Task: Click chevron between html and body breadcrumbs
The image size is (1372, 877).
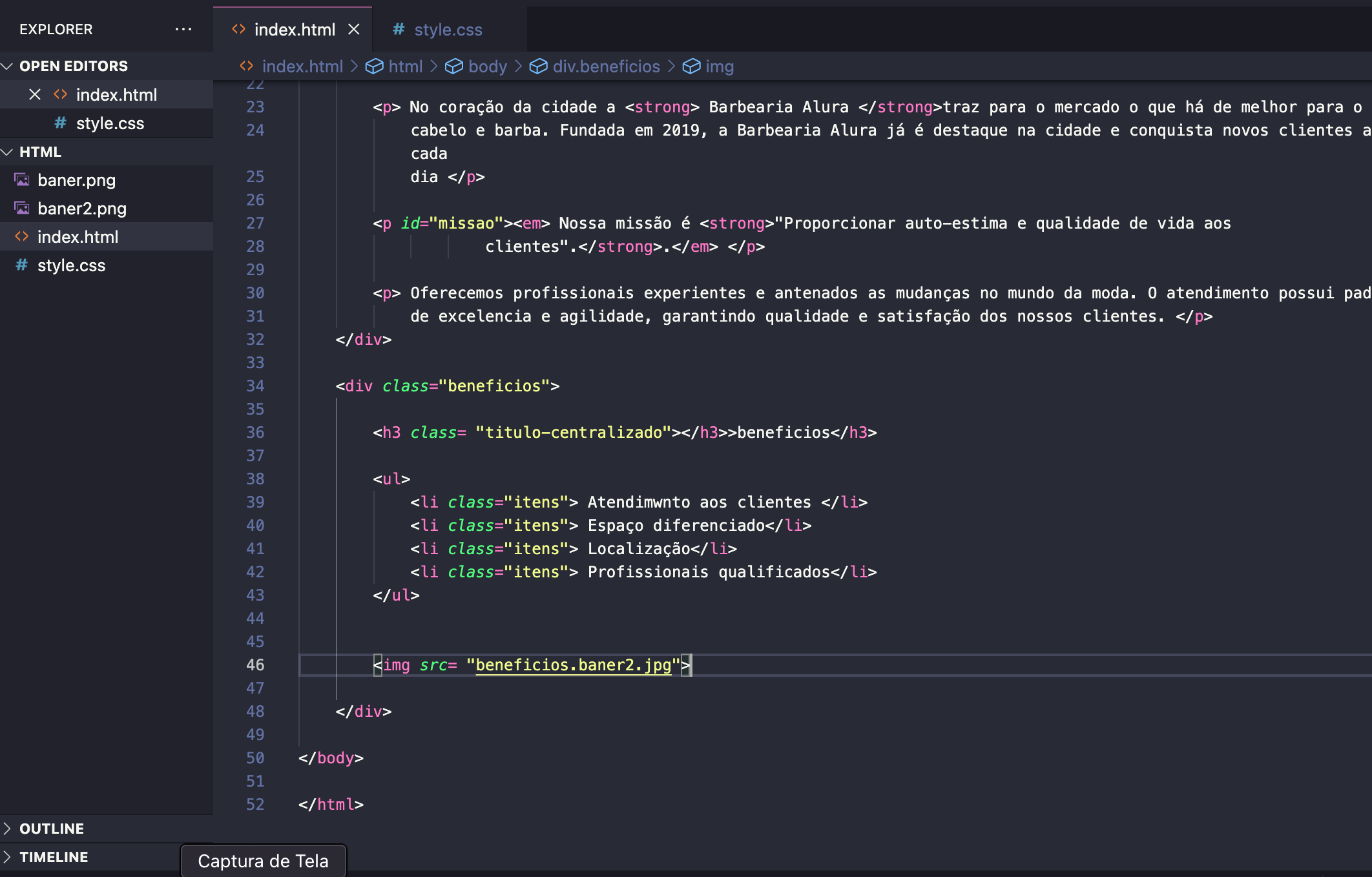Action: pyautogui.click(x=434, y=67)
